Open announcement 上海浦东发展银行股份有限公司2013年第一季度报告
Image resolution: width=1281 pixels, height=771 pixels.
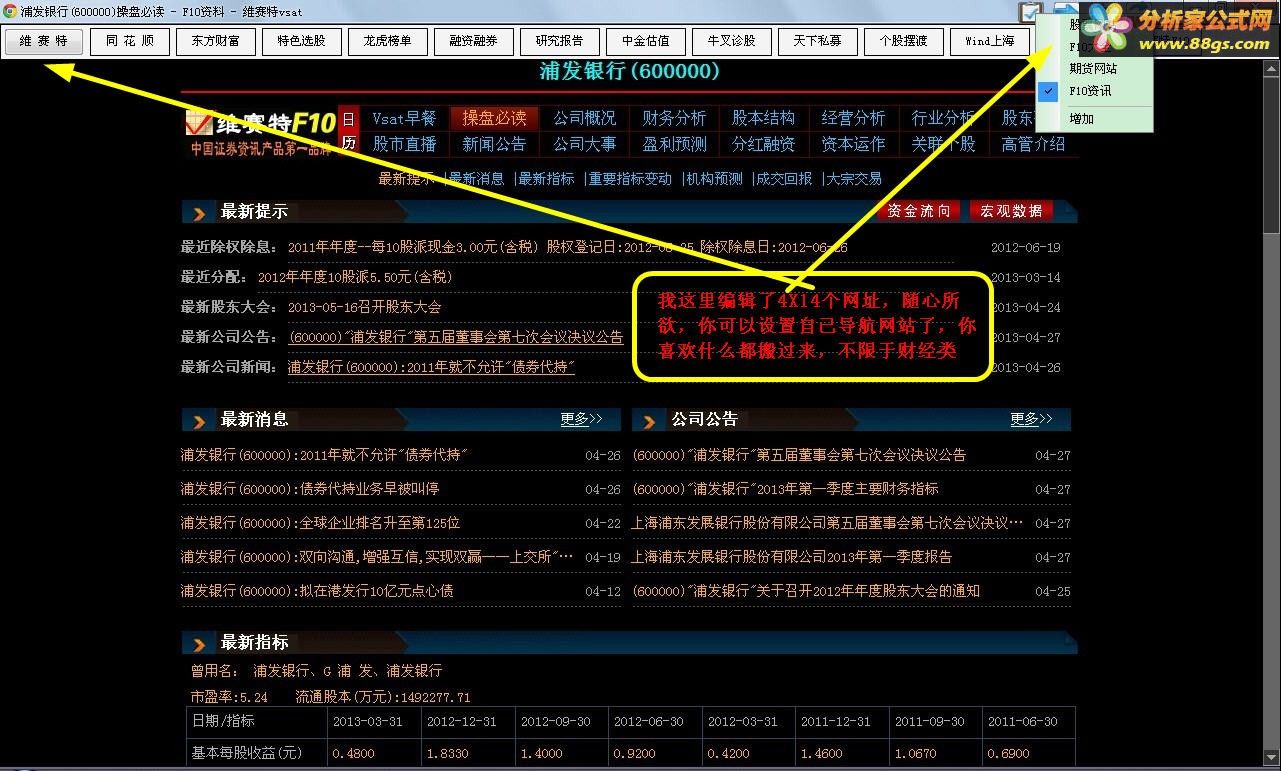click(792, 557)
